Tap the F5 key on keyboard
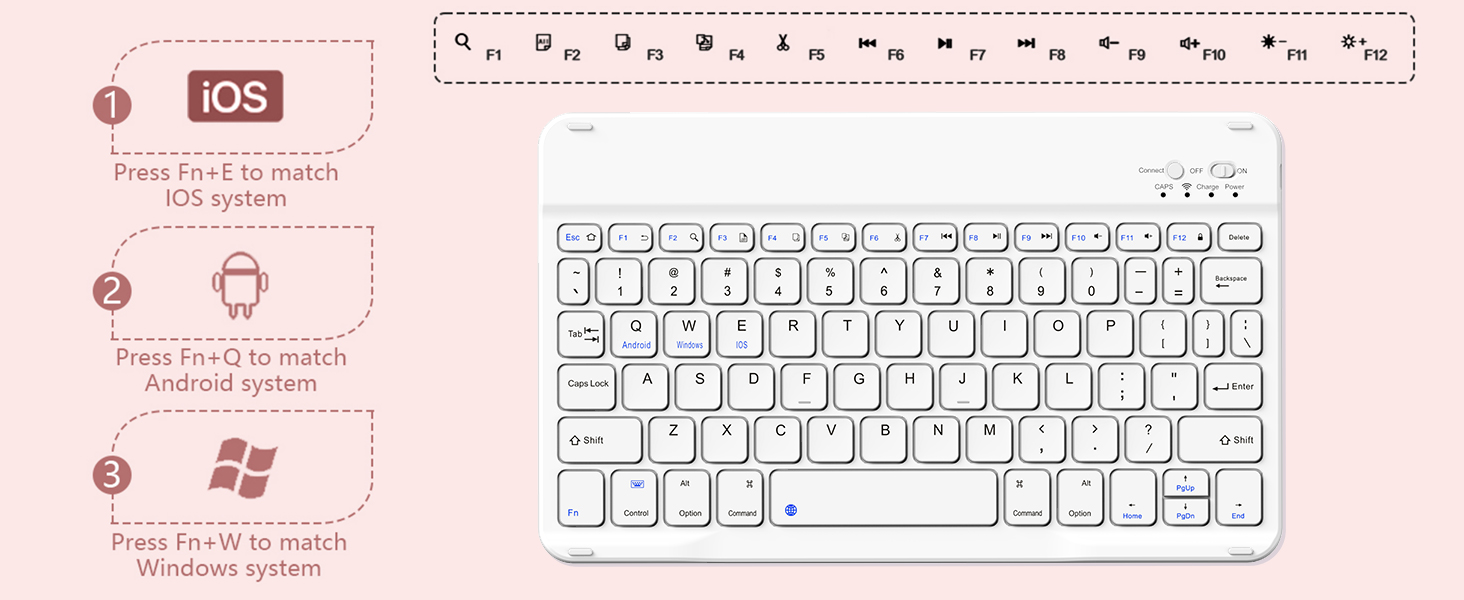 click(834, 238)
